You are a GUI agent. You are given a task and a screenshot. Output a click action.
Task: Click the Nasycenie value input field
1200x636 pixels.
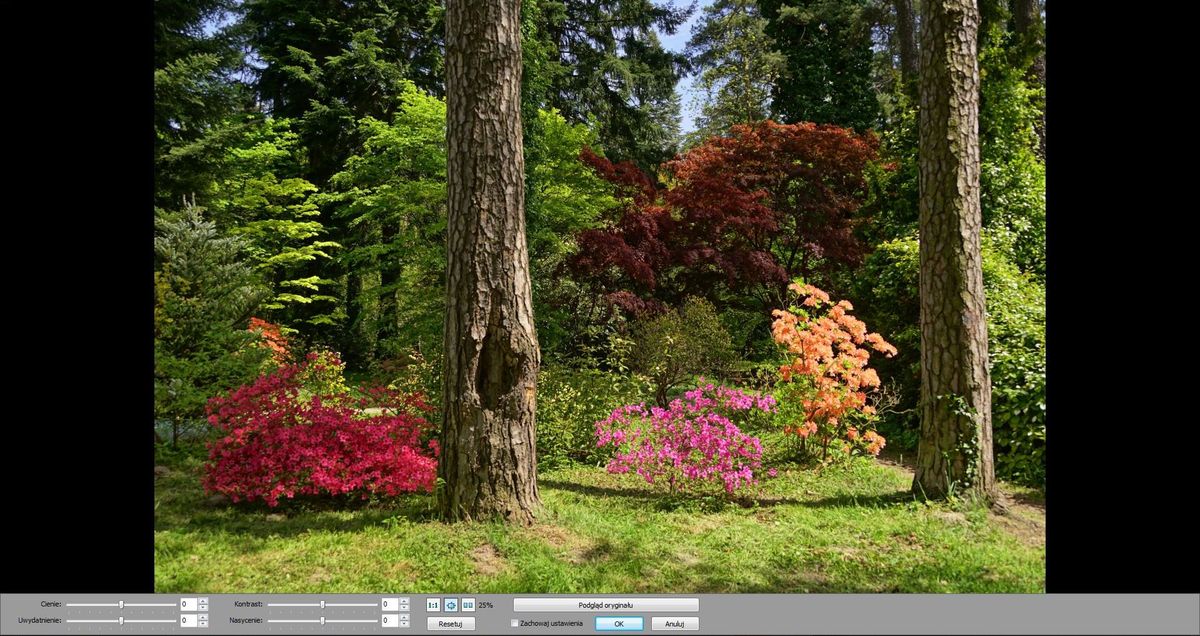(x=389, y=620)
